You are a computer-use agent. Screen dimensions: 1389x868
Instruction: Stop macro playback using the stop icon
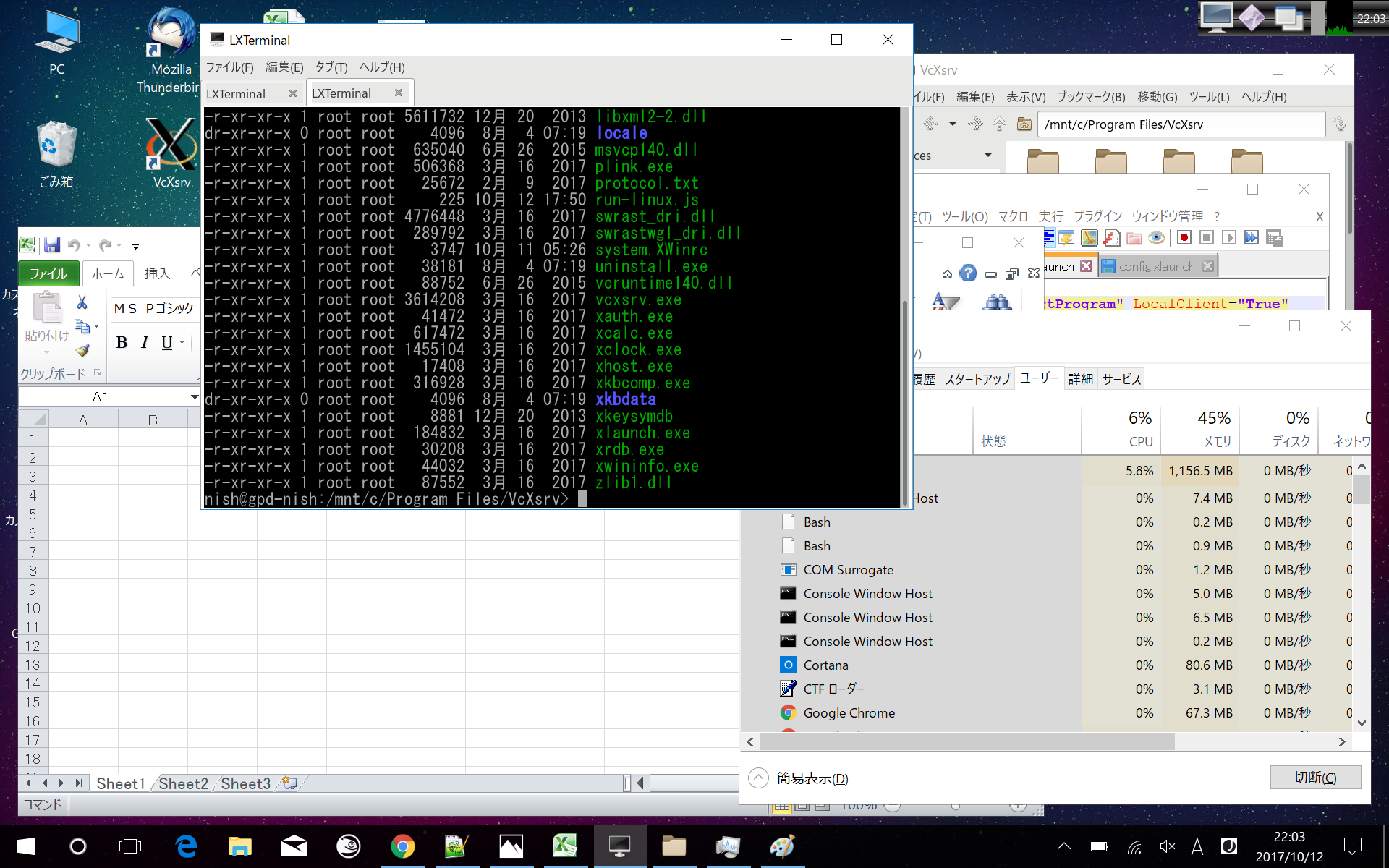click(x=1205, y=237)
